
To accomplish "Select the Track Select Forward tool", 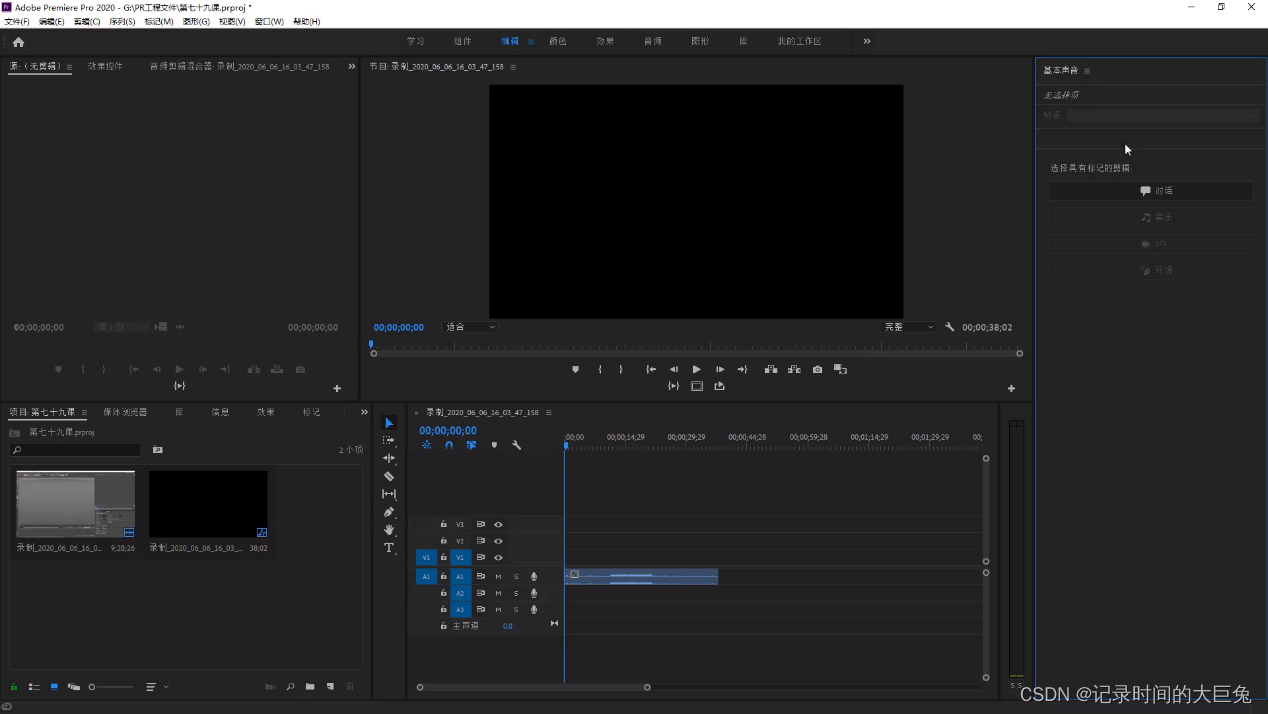I will point(389,440).
